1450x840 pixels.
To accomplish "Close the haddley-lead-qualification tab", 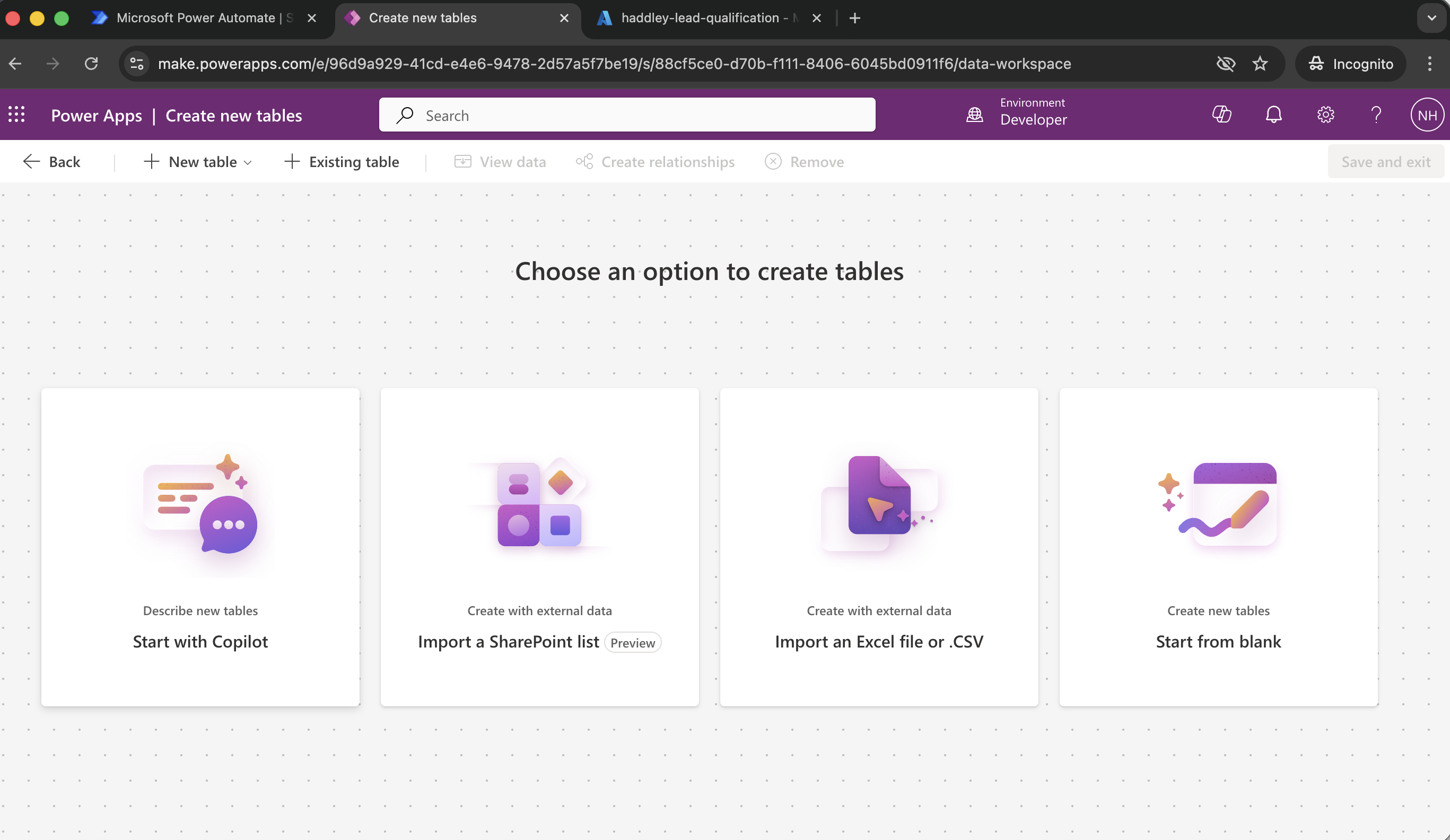I will (x=816, y=18).
